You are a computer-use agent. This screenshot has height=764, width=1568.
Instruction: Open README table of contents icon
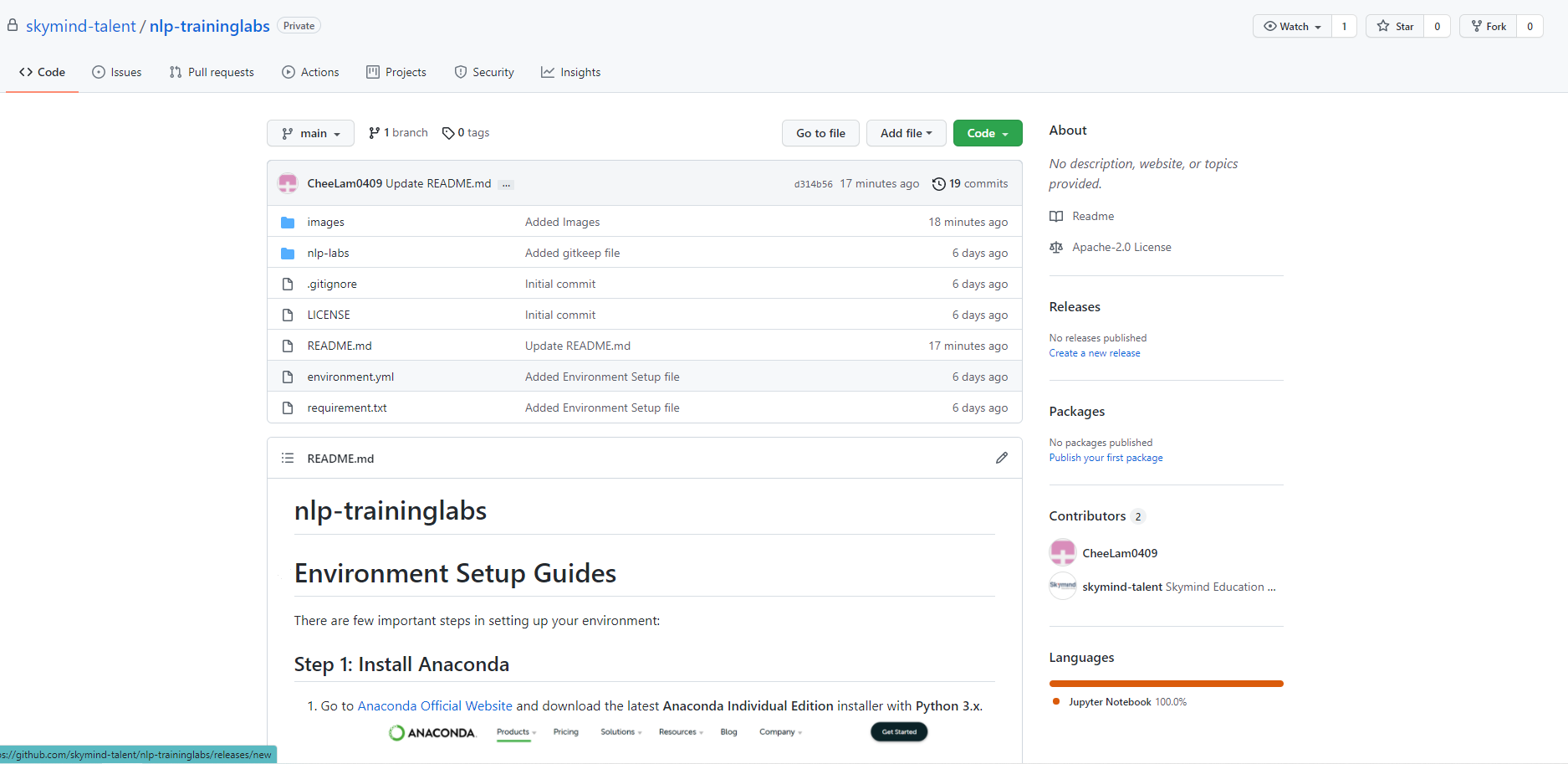288,458
